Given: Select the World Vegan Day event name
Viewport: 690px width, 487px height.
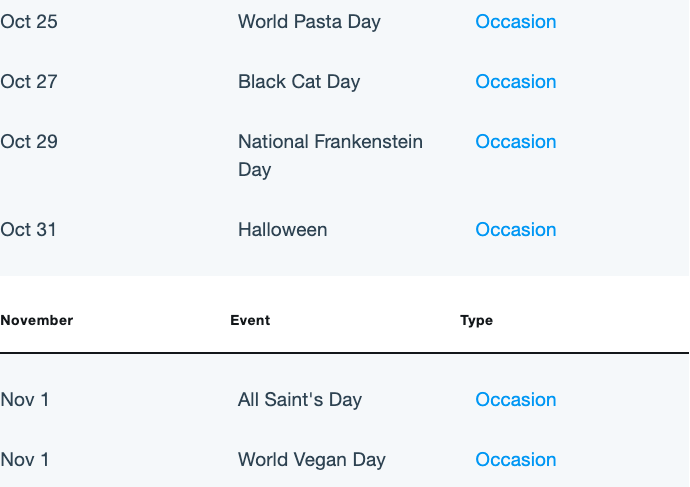Looking at the screenshot, I should point(312,460).
